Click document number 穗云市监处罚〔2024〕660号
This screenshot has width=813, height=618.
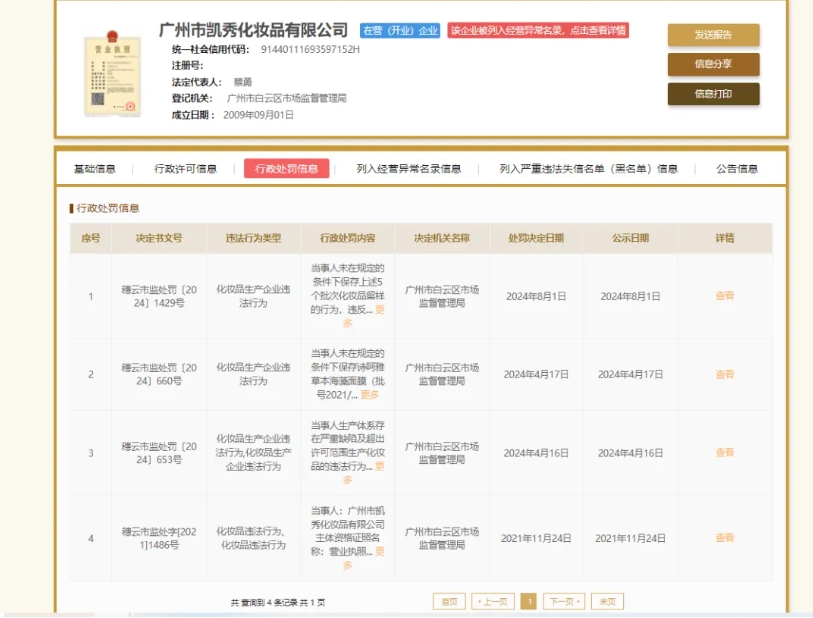(x=159, y=374)
